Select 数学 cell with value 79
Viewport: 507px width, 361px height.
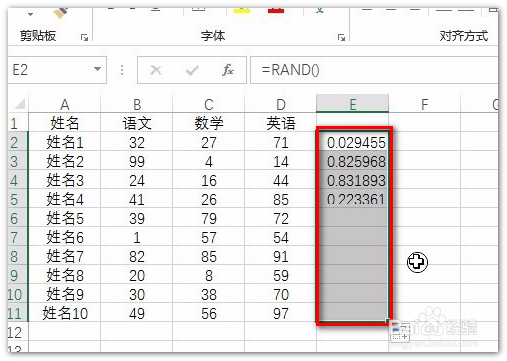[x=209, y=218]
